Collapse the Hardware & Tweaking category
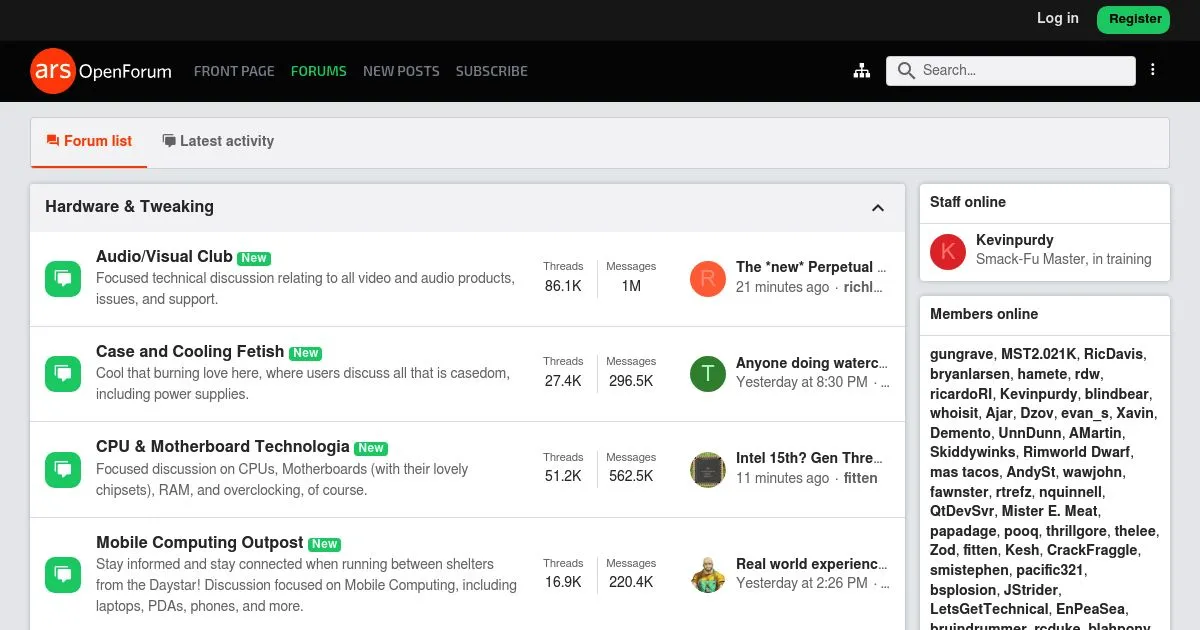 pyautogui.click(x=878, y=208)
